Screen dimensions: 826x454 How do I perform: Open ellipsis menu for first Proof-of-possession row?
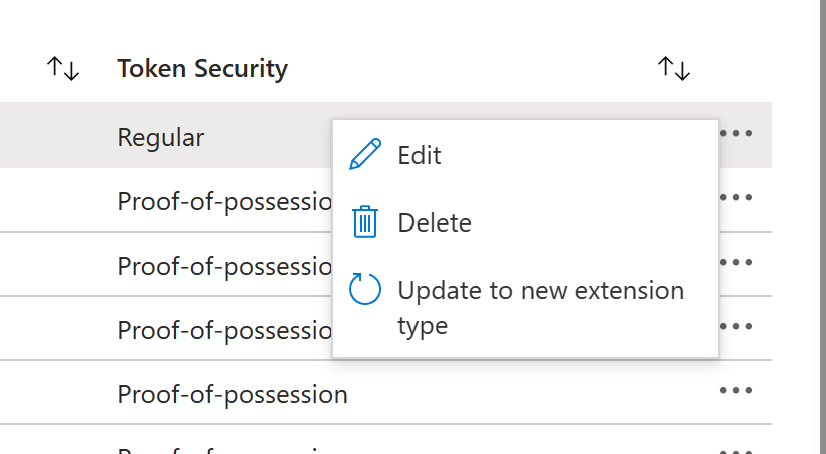pyautogui.click(x=736, y=198)
